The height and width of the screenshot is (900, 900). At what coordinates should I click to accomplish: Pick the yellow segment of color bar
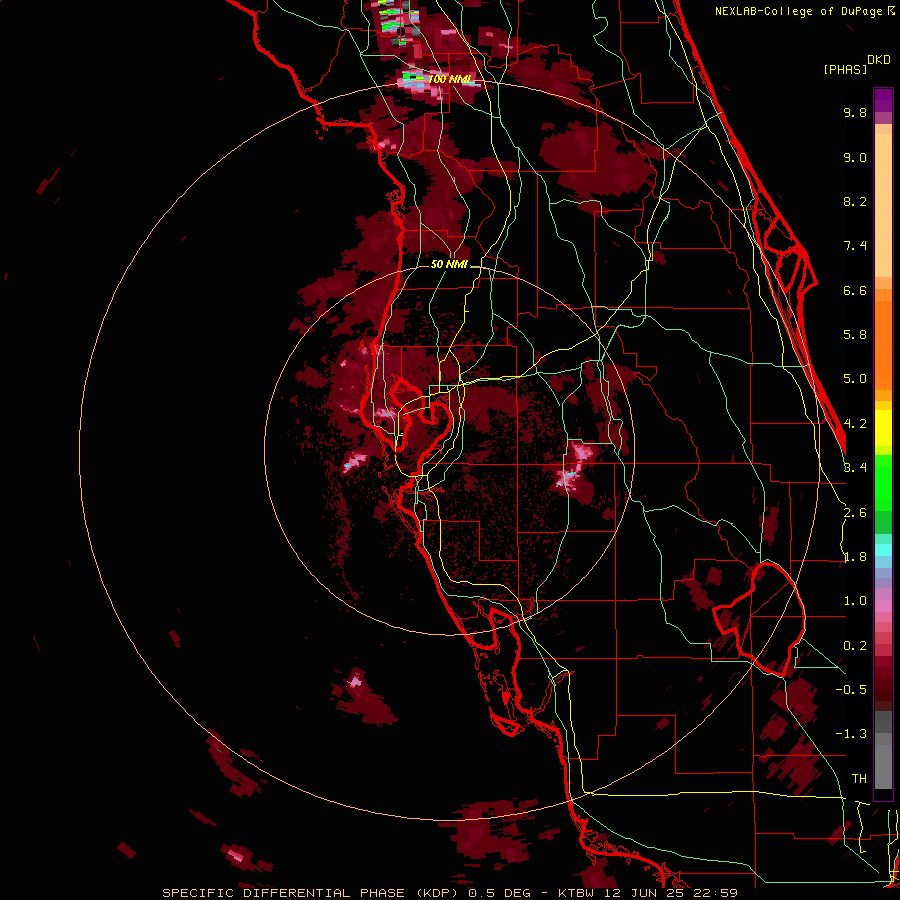pos(883,428)
